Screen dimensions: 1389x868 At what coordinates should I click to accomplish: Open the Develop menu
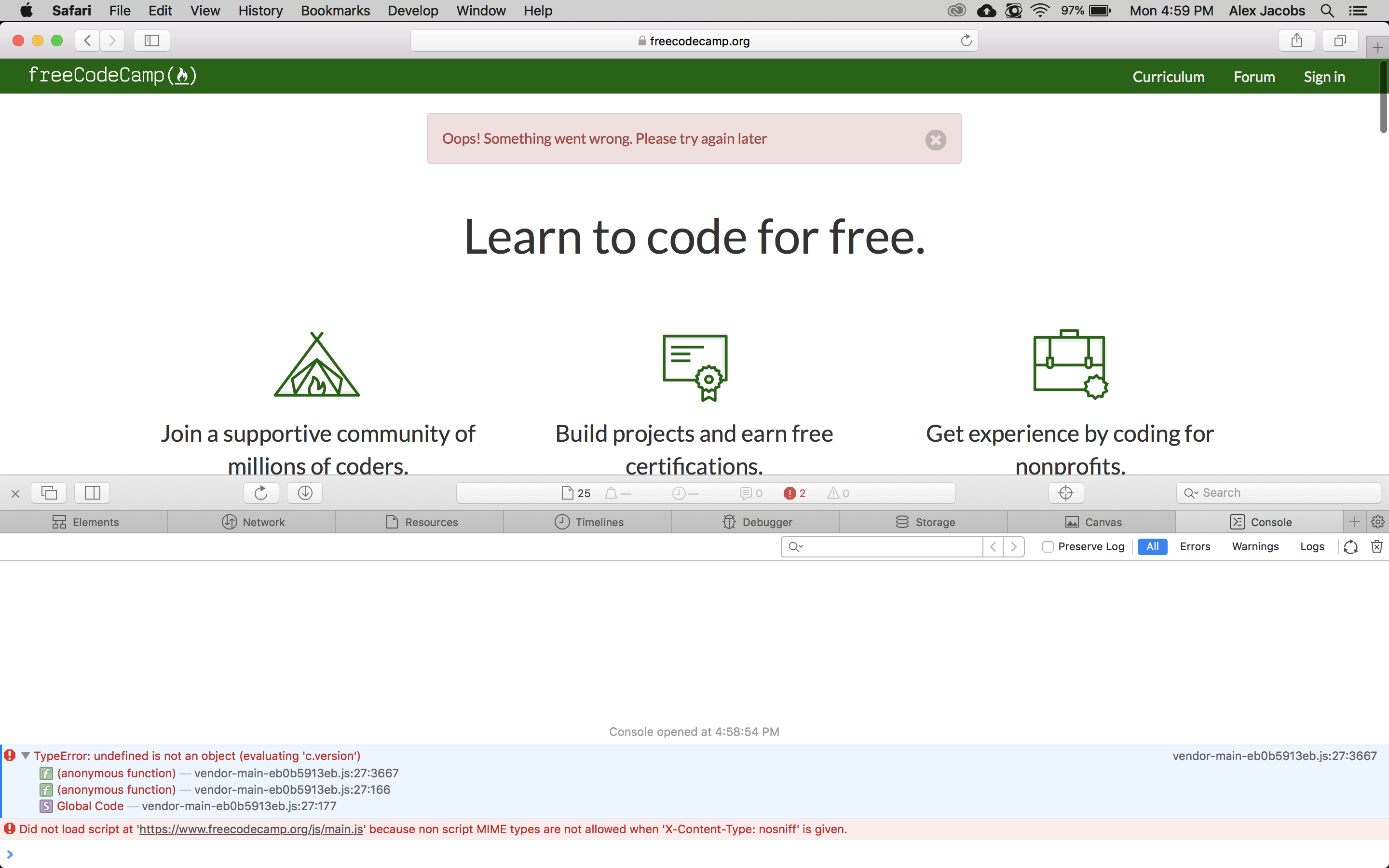(413, 10)
